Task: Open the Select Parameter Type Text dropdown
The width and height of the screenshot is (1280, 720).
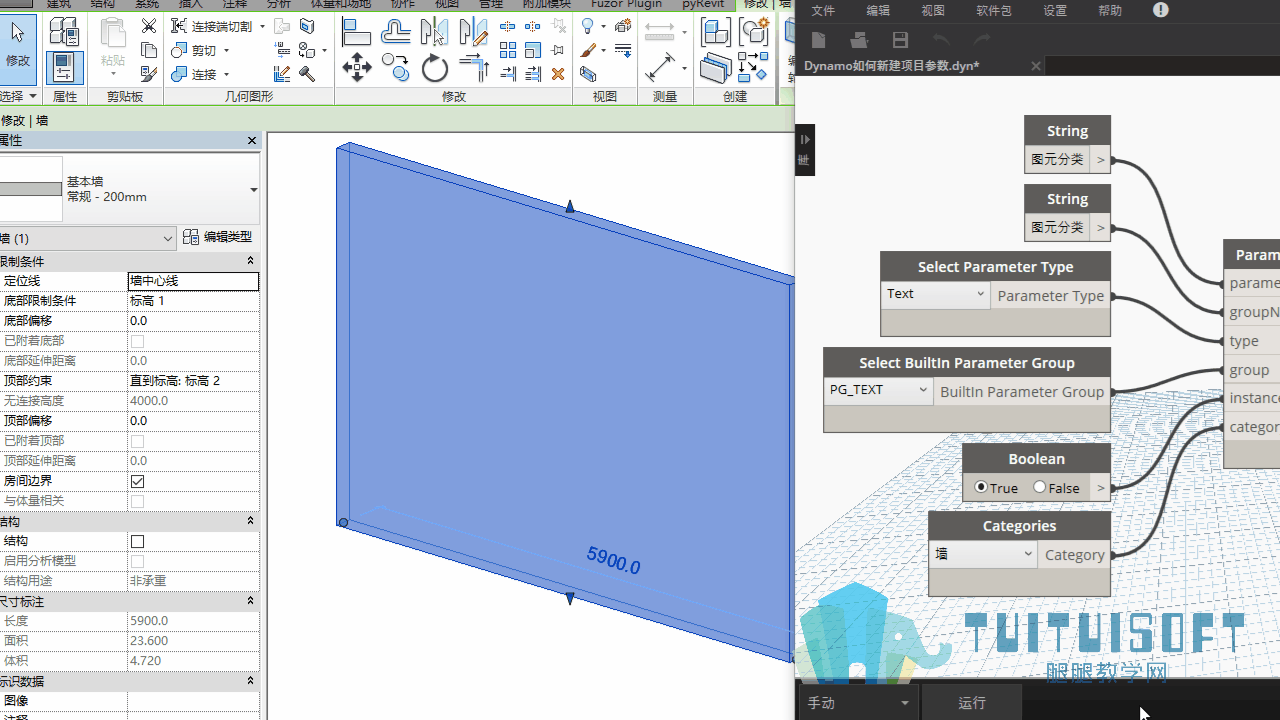Action: [x=936, y=294]
